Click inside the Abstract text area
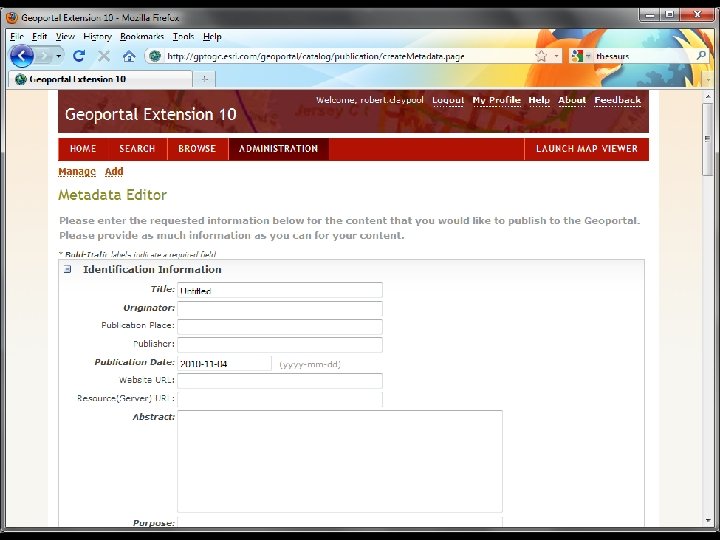Image resolution: width=720 pixels, height=540 pixels. click(x=340, y=461)
